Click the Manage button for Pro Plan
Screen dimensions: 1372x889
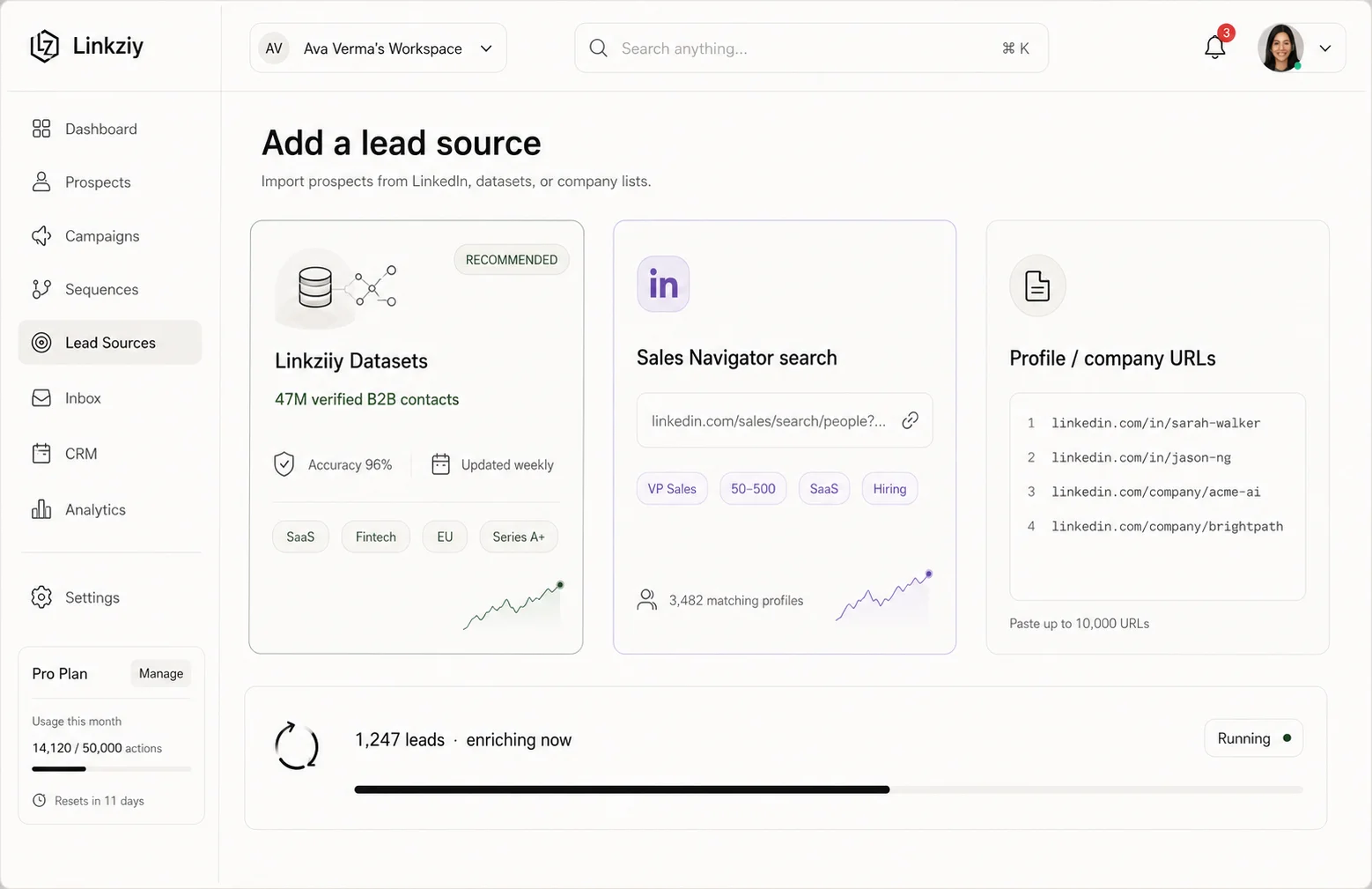(x=161, y=674)
